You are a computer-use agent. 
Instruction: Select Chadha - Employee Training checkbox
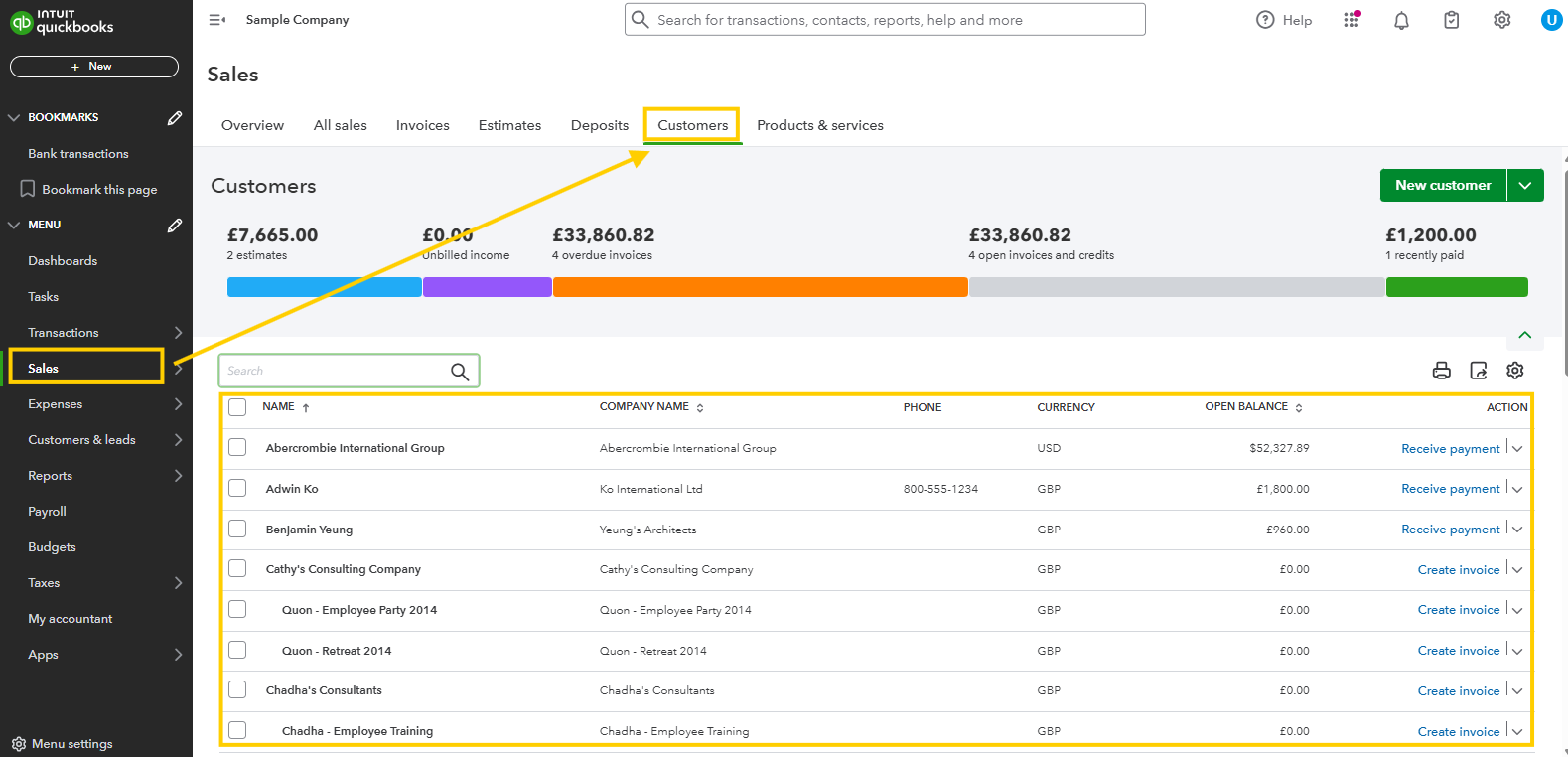click(x=237, y=730)
